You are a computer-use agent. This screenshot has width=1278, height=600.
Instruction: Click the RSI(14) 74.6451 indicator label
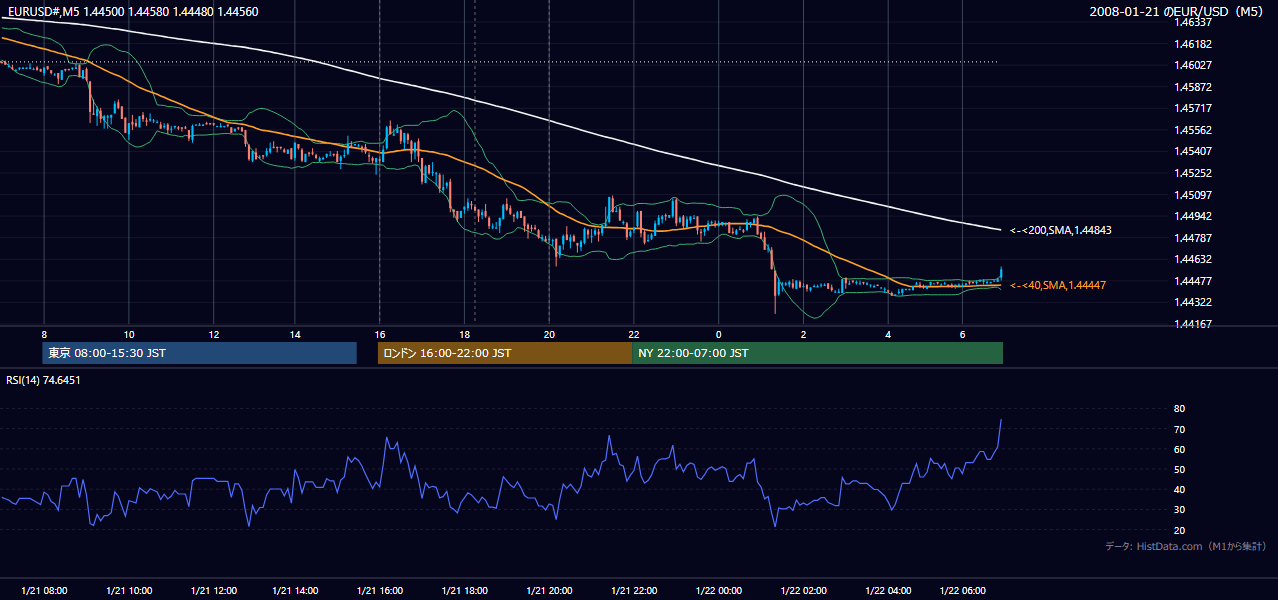tap(43, 380)
